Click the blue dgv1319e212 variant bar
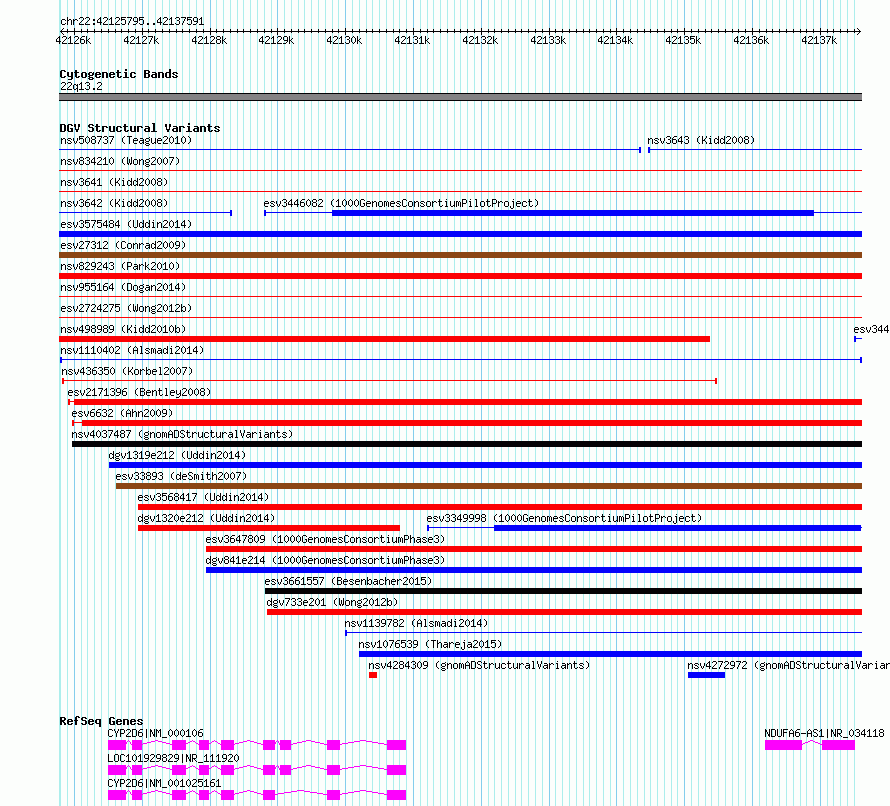Image resolution: width=890 pixels, height=806 pixels. click(485, 465)
